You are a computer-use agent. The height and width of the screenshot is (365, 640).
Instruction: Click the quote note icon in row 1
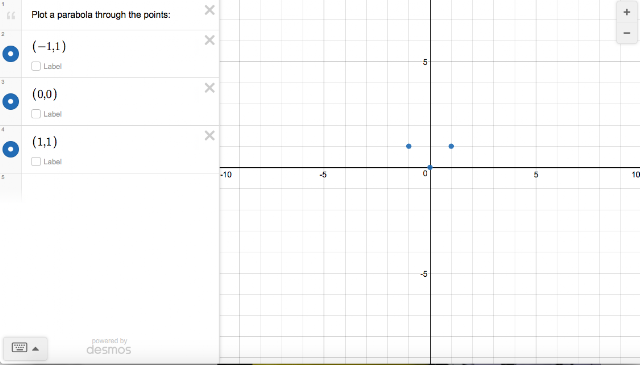pyautogui.click(x=11, y=16)
